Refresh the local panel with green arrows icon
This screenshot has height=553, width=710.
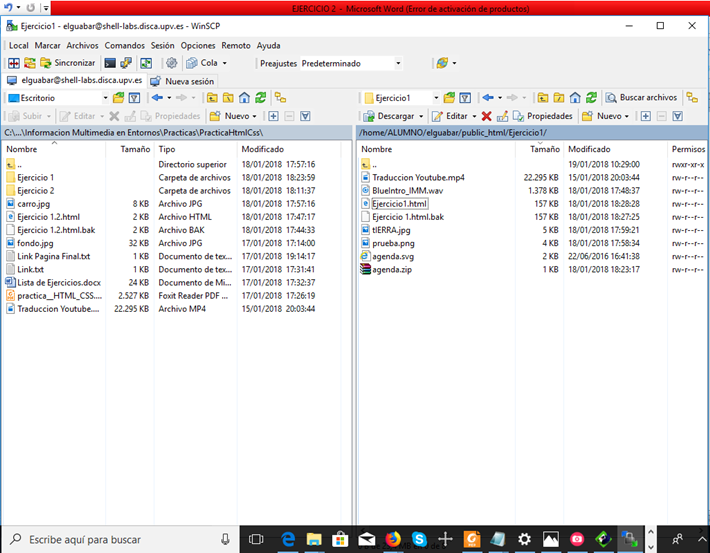click(260, 98)
